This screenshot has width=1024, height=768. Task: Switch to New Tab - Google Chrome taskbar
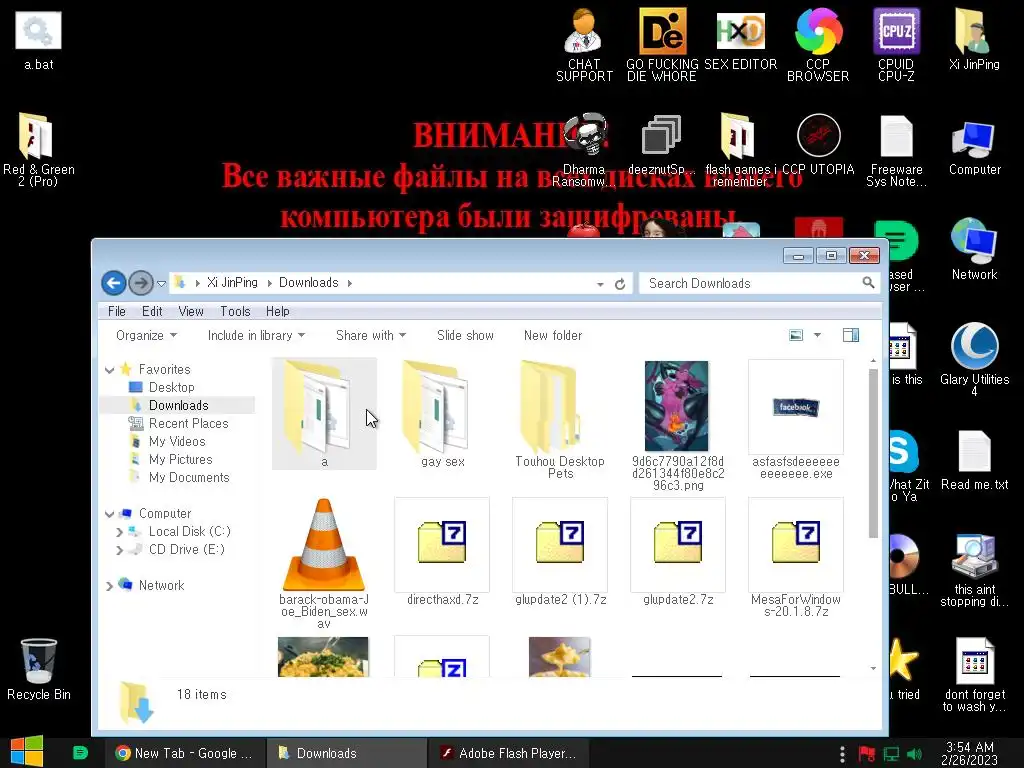185,753
